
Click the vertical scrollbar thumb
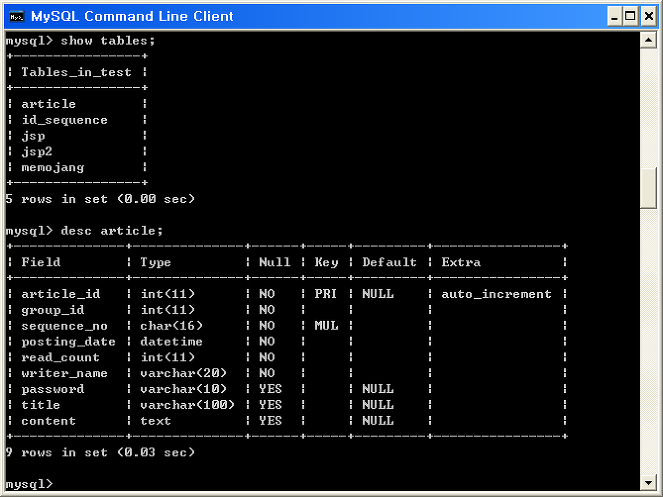(648, 188)
